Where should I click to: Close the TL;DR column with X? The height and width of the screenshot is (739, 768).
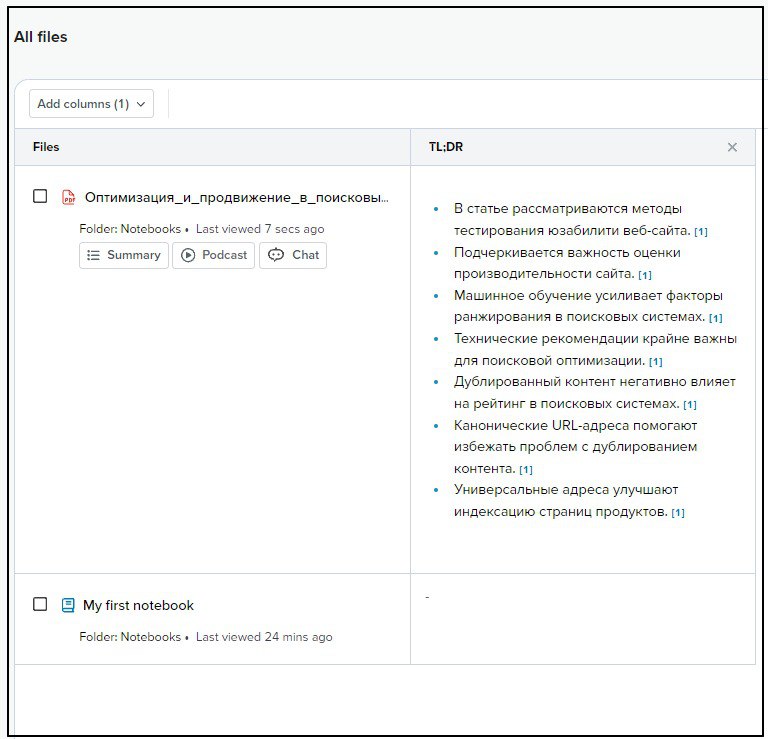pos(732,147)
